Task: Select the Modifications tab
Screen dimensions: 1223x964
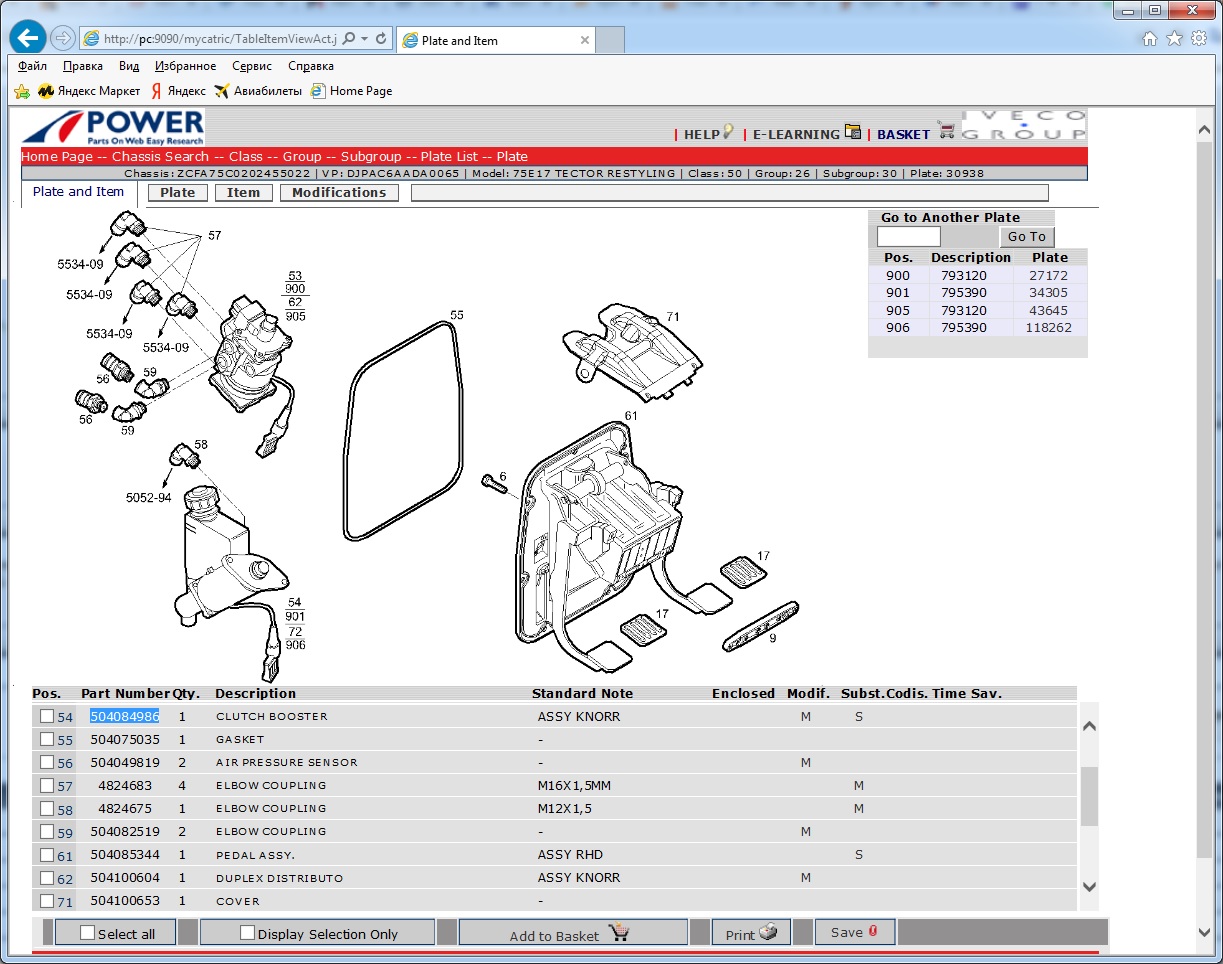Action: (339, 193)
